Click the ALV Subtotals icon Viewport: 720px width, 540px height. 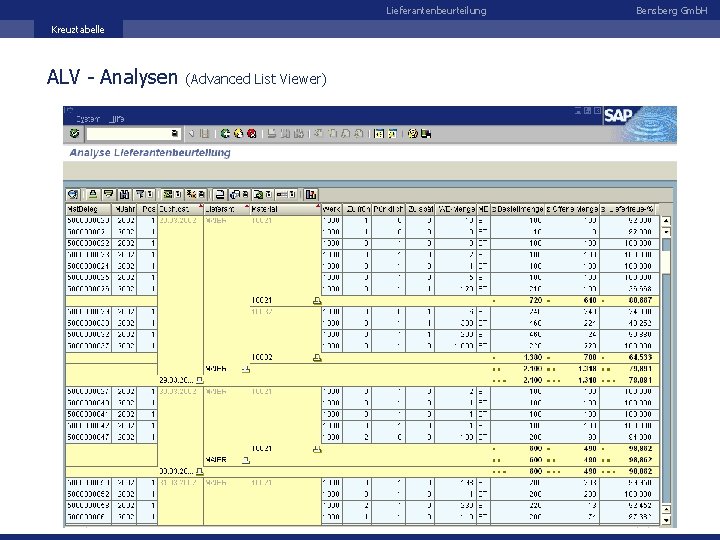pos(192,195)
